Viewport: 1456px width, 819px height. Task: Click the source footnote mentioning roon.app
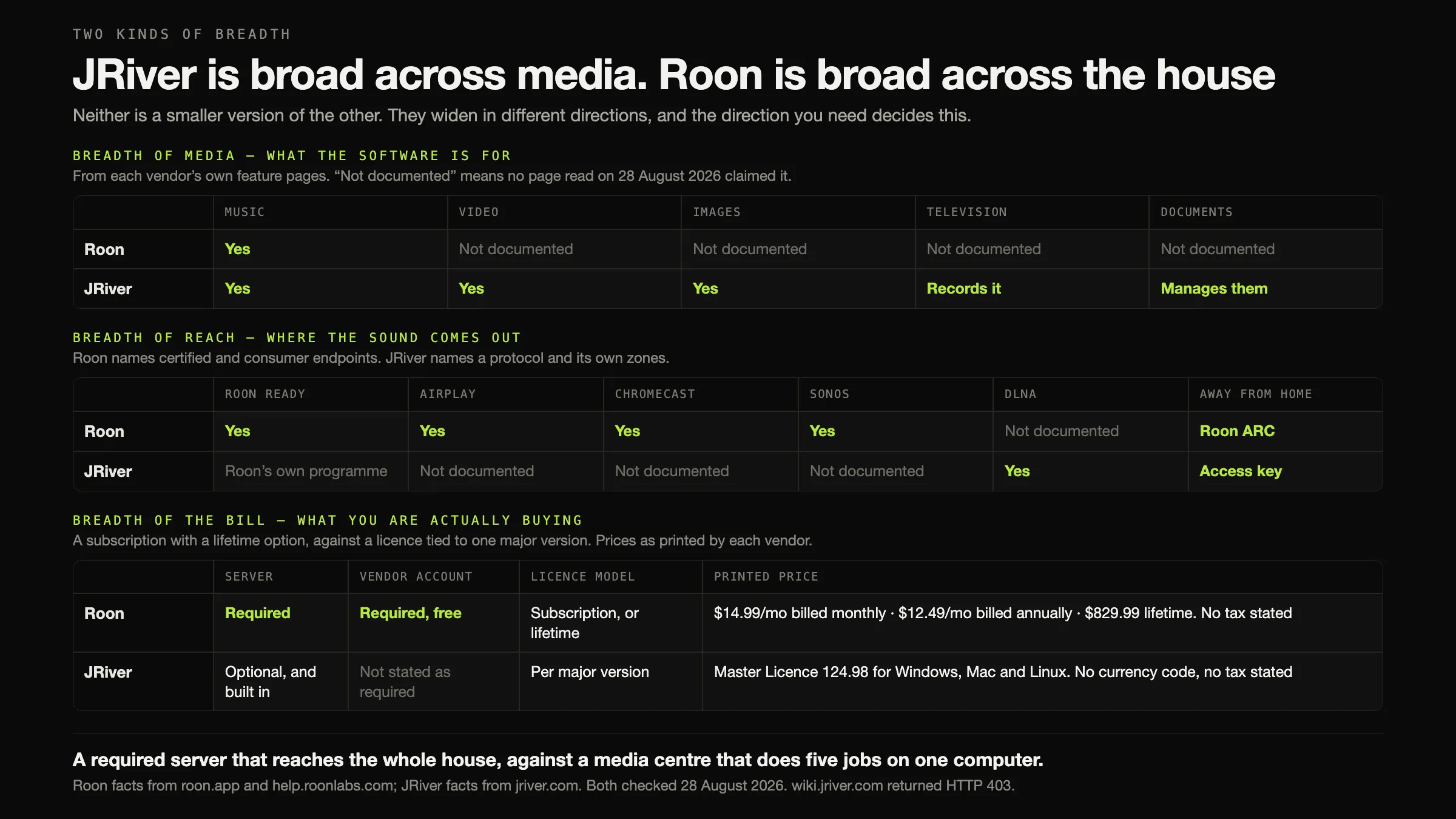point(544,786)
